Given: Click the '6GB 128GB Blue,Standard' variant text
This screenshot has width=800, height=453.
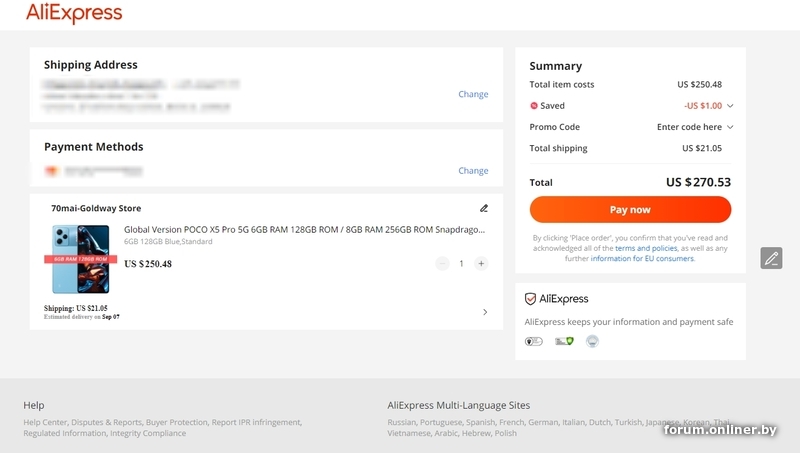Looking at the screenshot, I should coord(168,241).
